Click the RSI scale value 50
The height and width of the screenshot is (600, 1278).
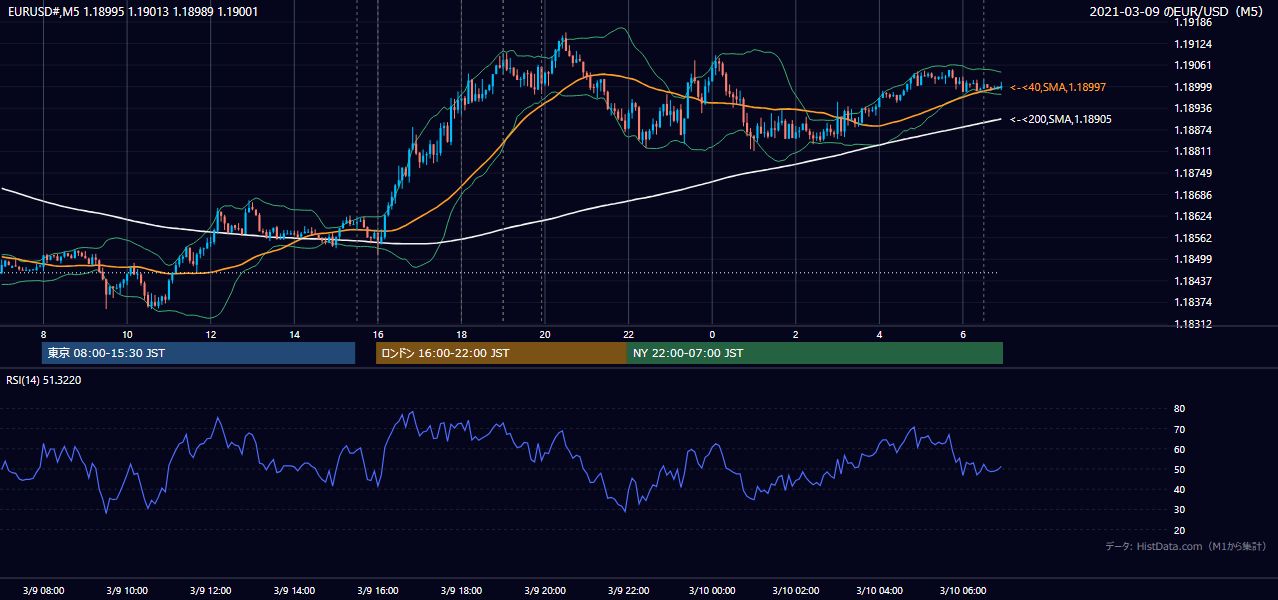pyautogui.click(x=1180, y=470)
